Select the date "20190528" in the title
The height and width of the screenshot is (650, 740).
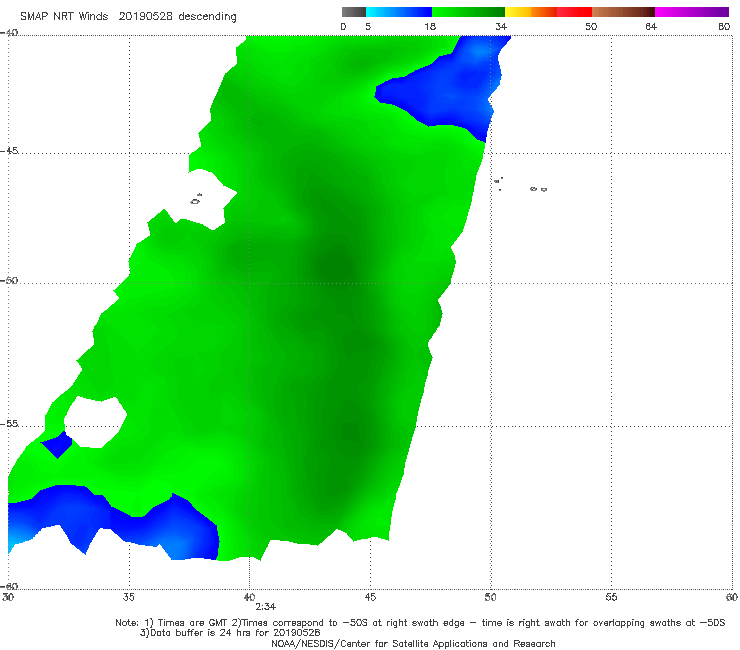point(145,17)
